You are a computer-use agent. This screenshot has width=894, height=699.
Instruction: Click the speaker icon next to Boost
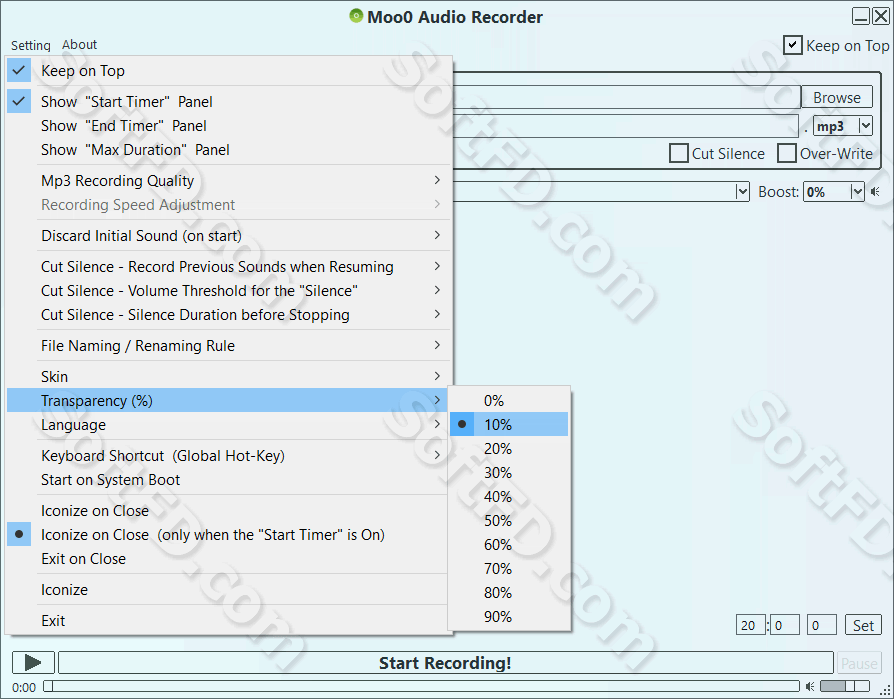tap(875, 192)
